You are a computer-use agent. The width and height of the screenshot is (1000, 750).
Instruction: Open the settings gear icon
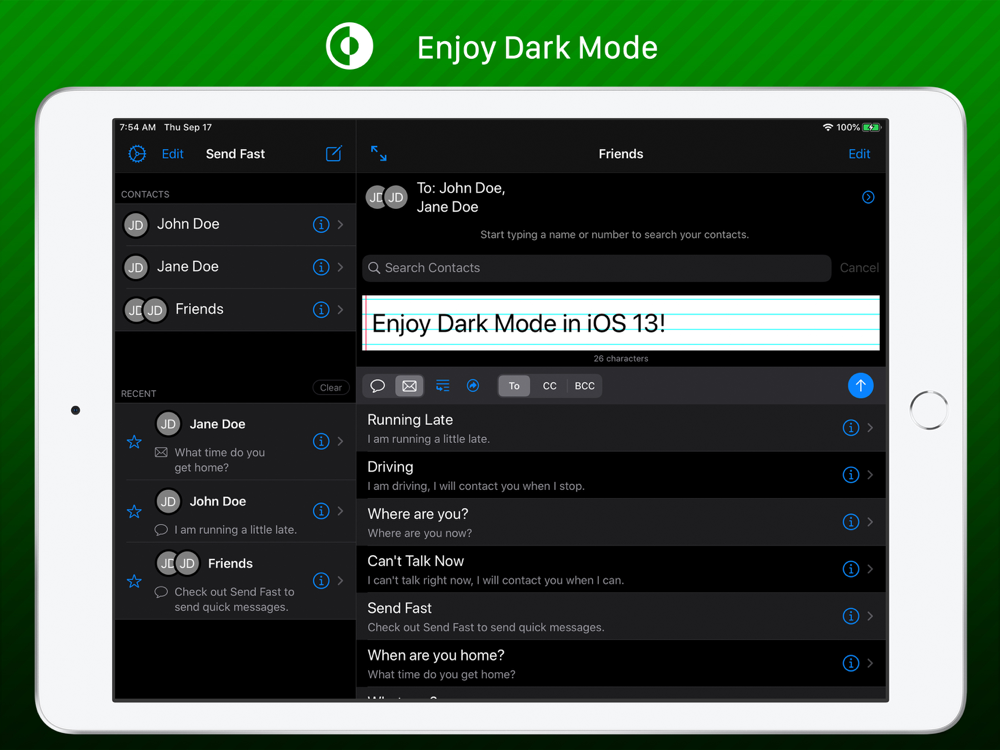point(137,154)
